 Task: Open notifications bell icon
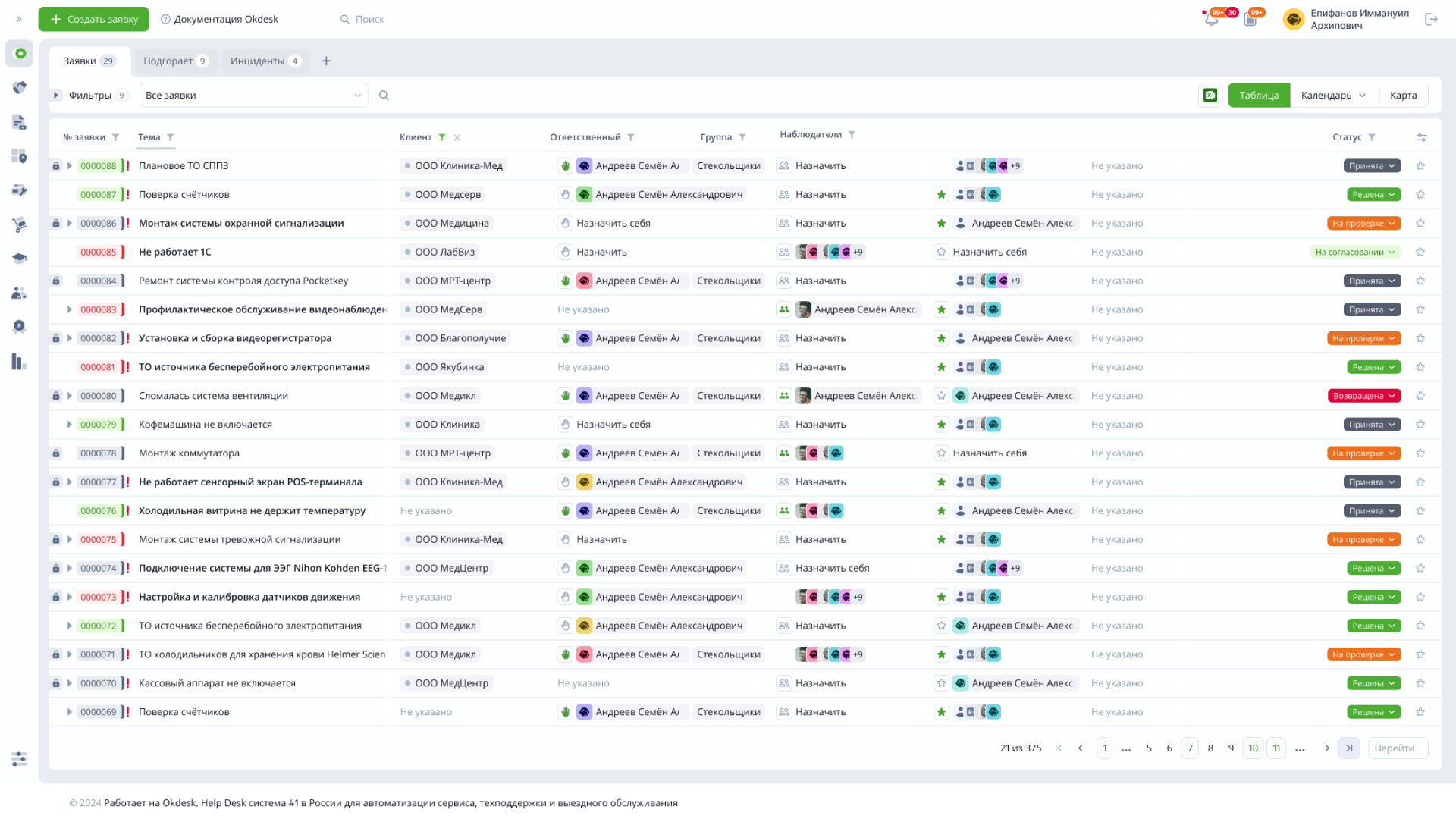[1211, 20]
